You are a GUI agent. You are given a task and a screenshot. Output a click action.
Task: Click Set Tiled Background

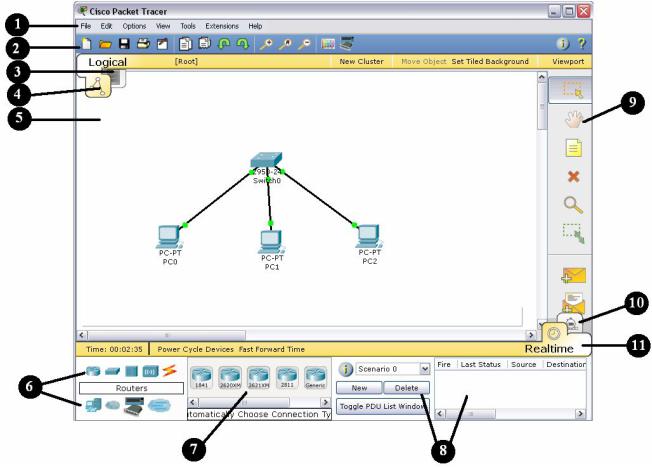490,62
